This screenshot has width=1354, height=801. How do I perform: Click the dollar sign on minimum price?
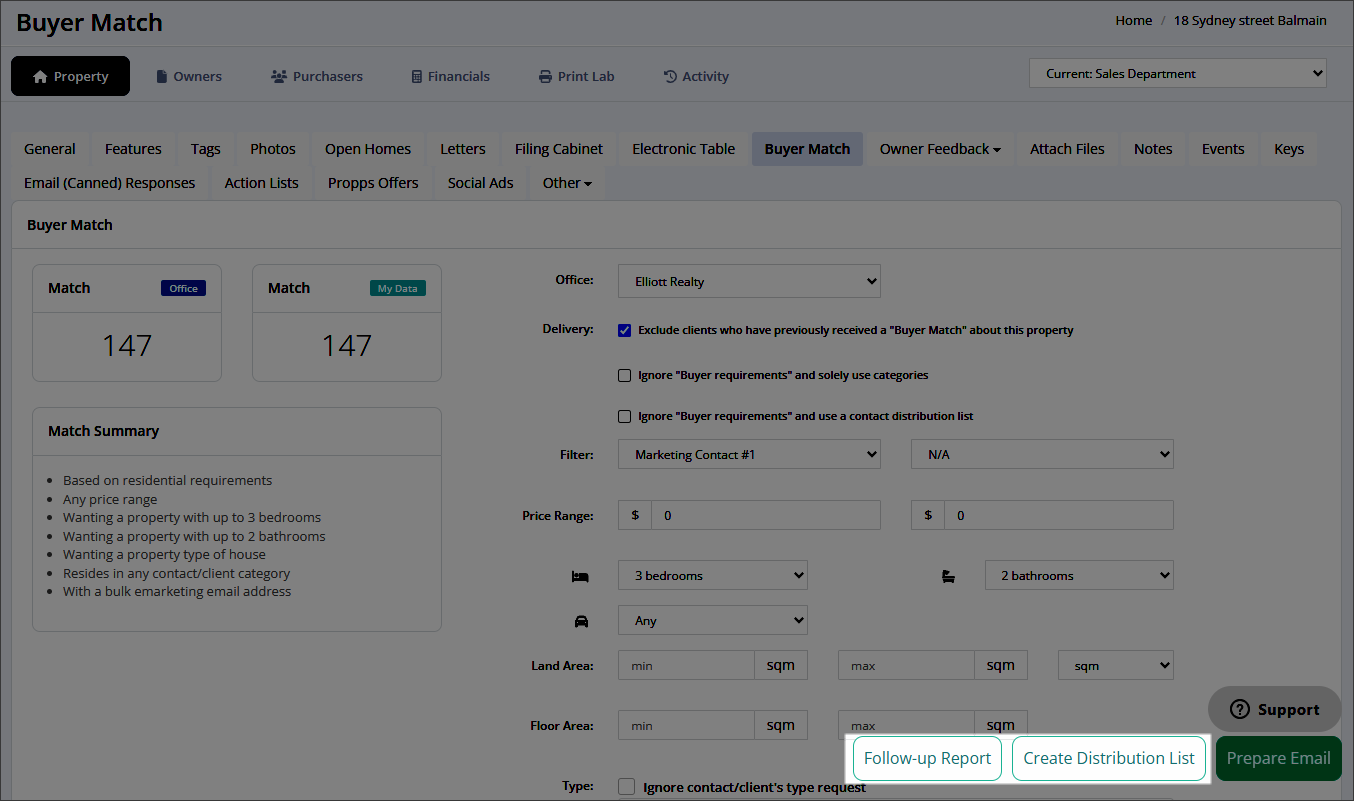635,515
